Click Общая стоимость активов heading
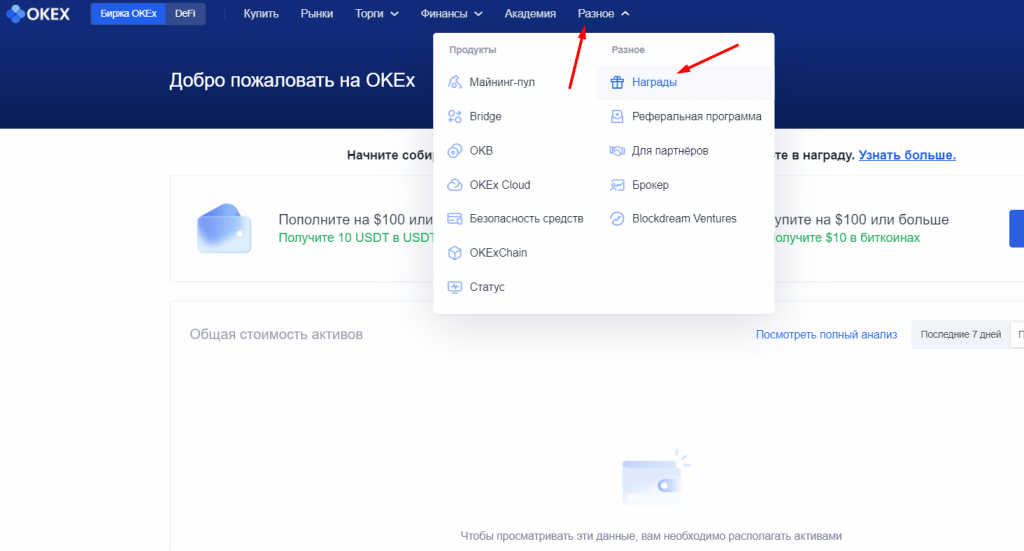Image resolution: width=1024 pixels, height=551 pixels. tap(276, 334)
